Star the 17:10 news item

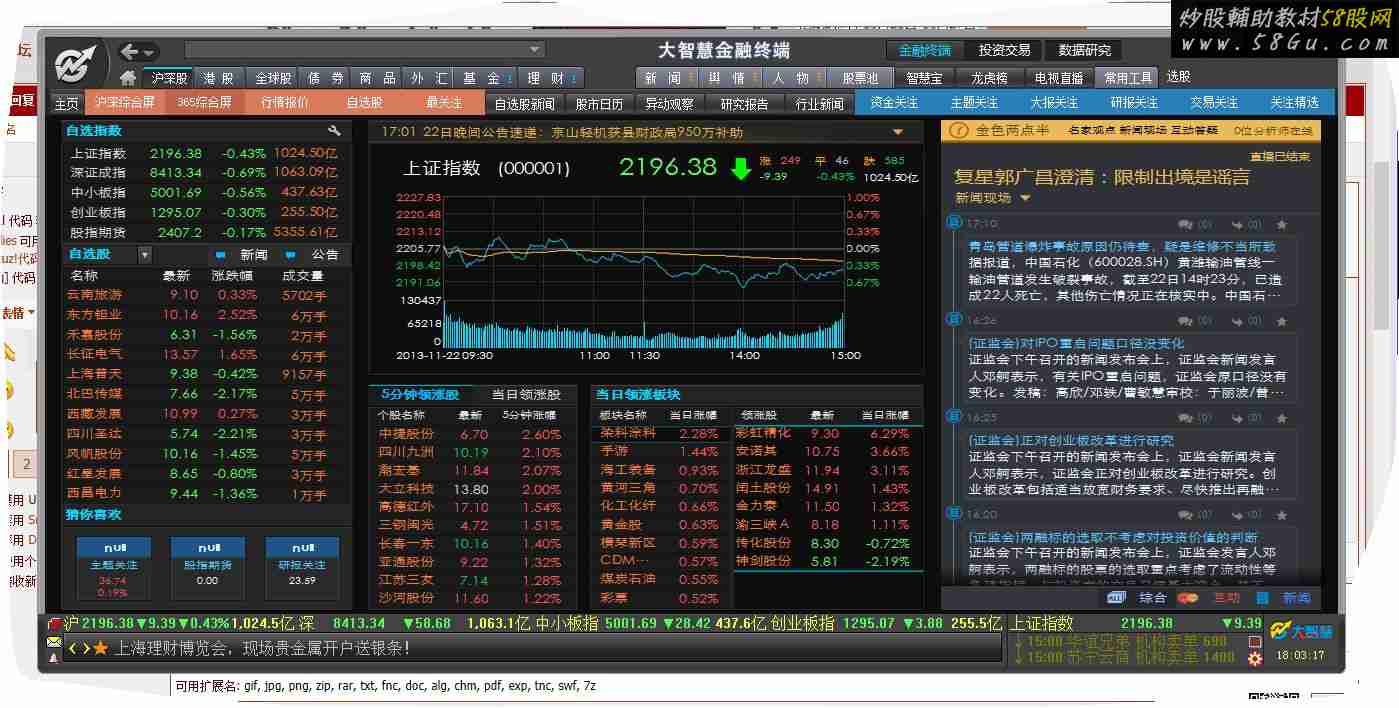click(1282, 224)
